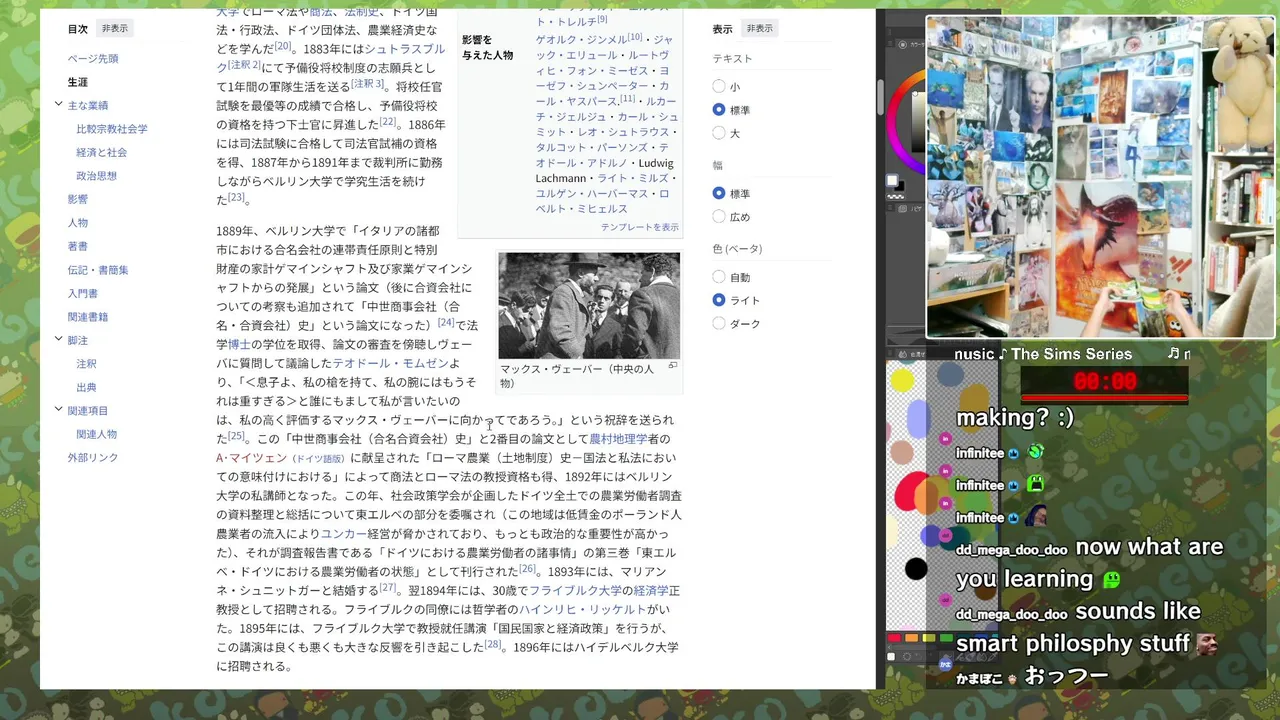1280x720 pixels.
Task: Open citation [24] footnote
Action: click(446, 322)
